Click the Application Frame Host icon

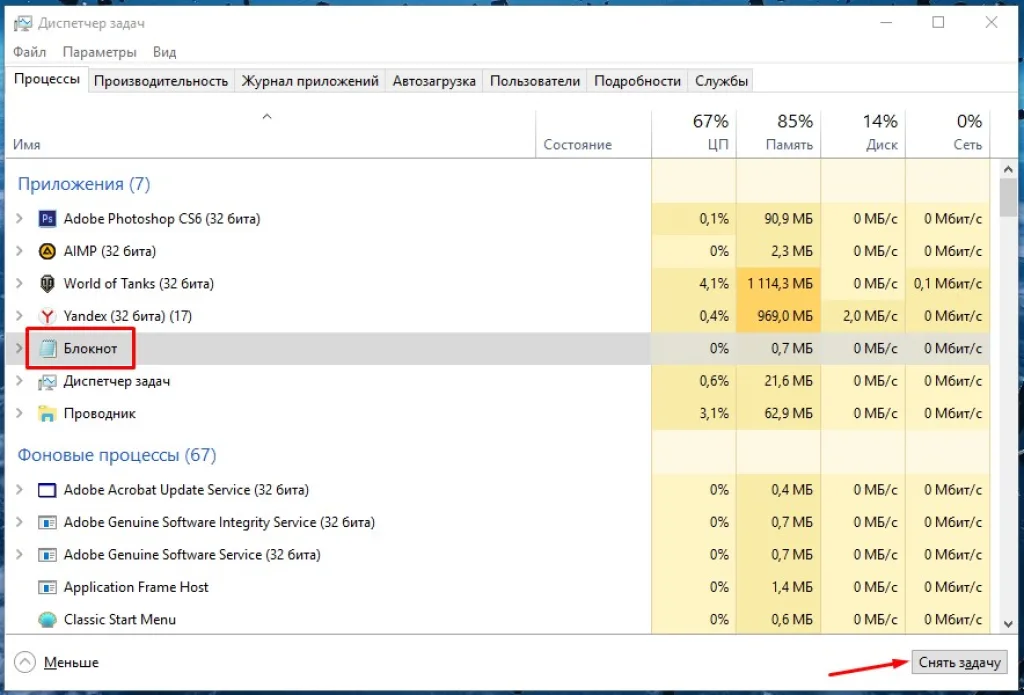[x=47, y=587]
